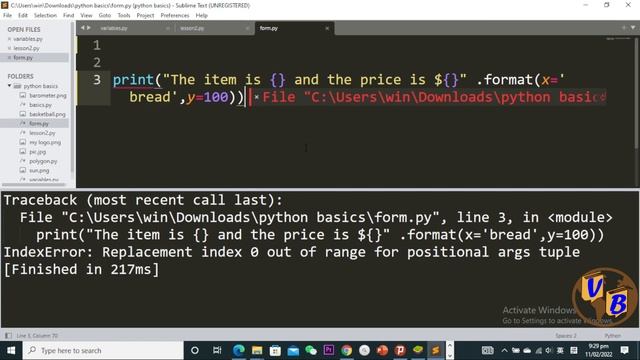
Task: Open Cortana circle icon
Action: [195, 350]
